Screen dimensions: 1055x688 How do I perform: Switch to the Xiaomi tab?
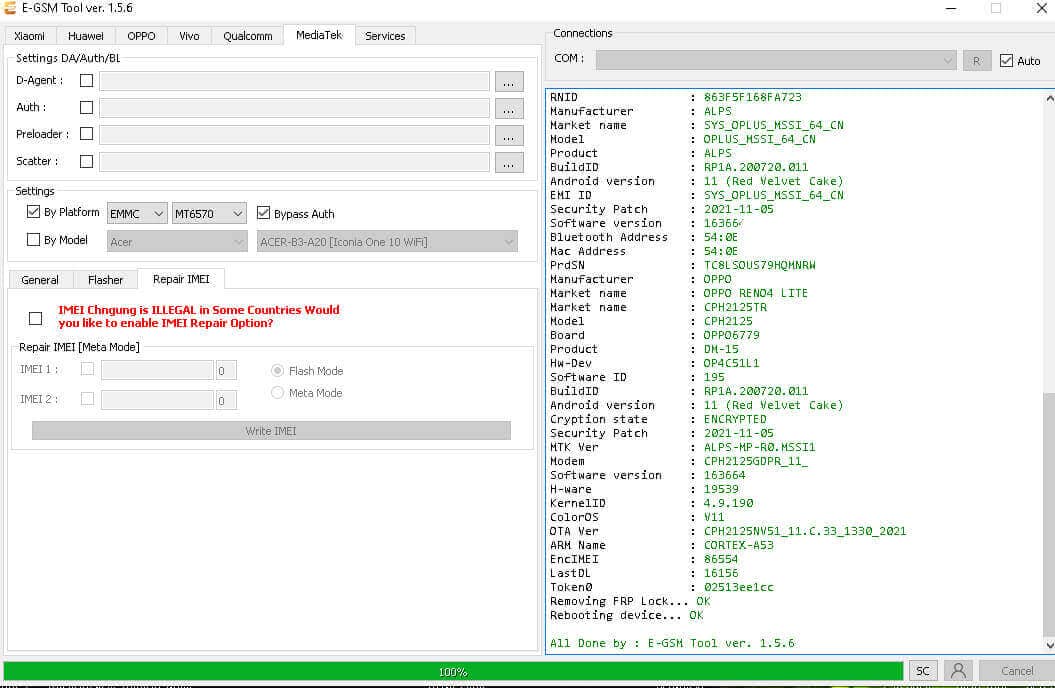pos(30,36)
